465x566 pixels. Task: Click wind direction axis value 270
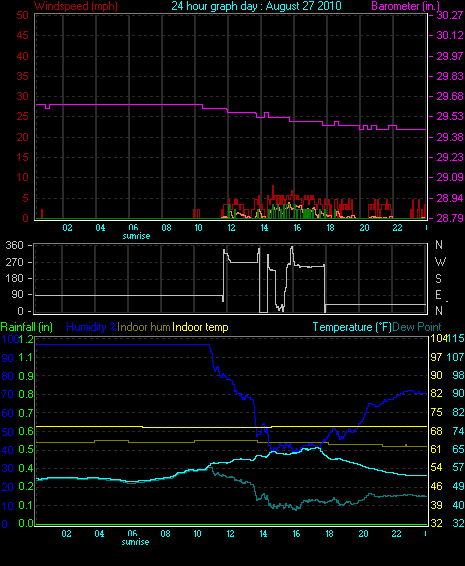14,262
